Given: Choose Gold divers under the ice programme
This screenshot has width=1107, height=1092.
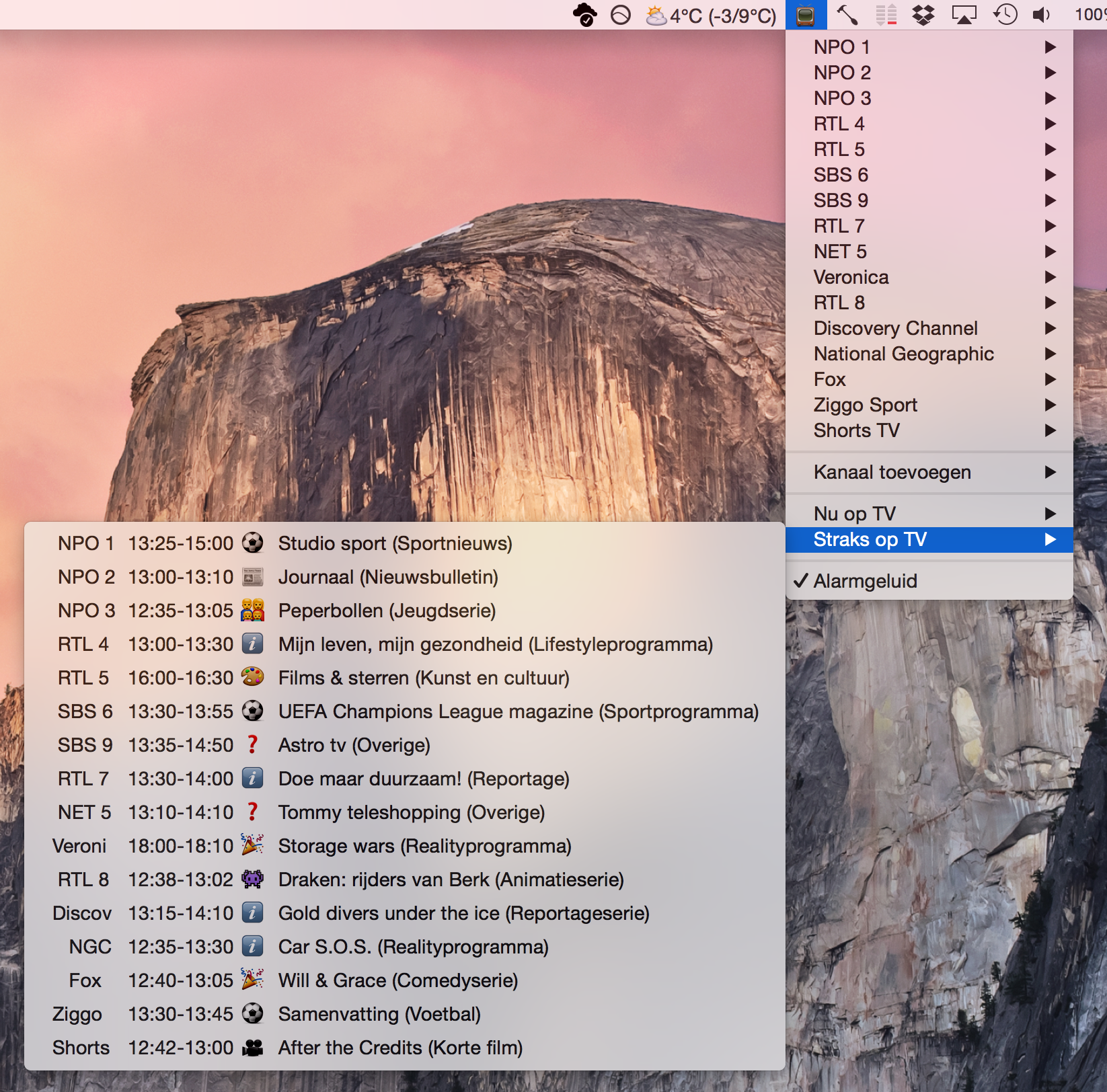Looking at the screenshot, I should tap(464, 913).
